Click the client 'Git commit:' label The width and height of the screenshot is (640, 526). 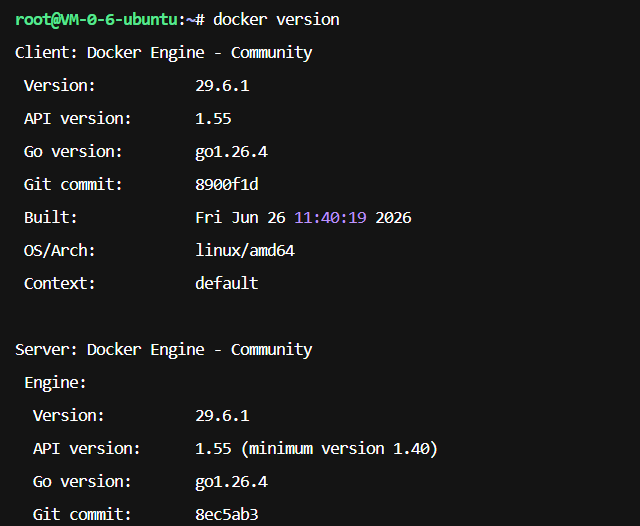(73, 184)
